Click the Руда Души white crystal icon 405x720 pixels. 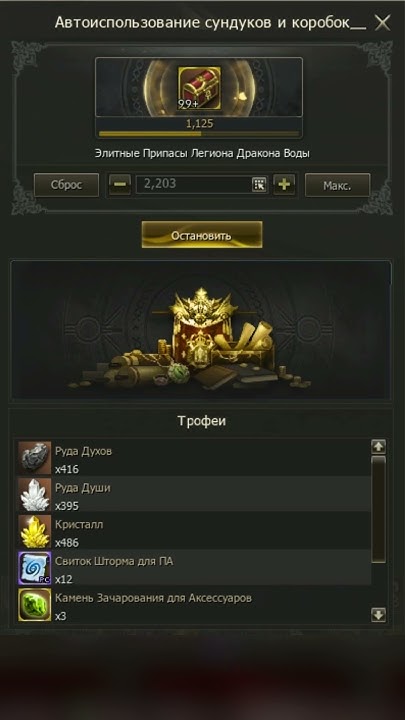[34, 495]
